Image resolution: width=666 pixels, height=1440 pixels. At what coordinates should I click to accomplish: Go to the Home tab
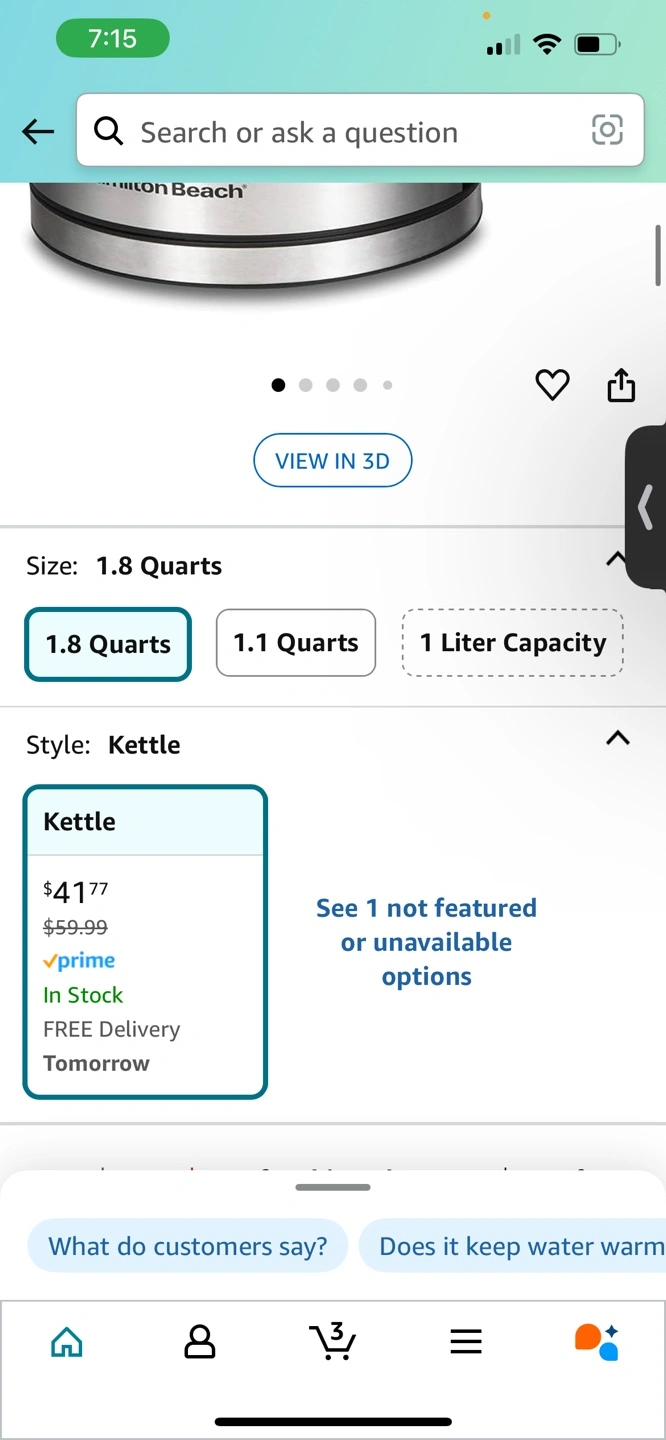pos(67,1341)
